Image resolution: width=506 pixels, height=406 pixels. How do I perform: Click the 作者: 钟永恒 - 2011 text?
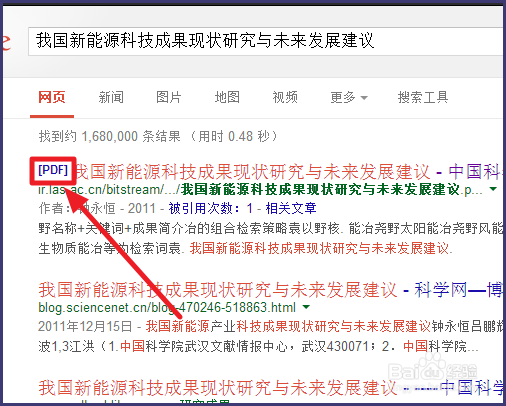click(97, 209)
